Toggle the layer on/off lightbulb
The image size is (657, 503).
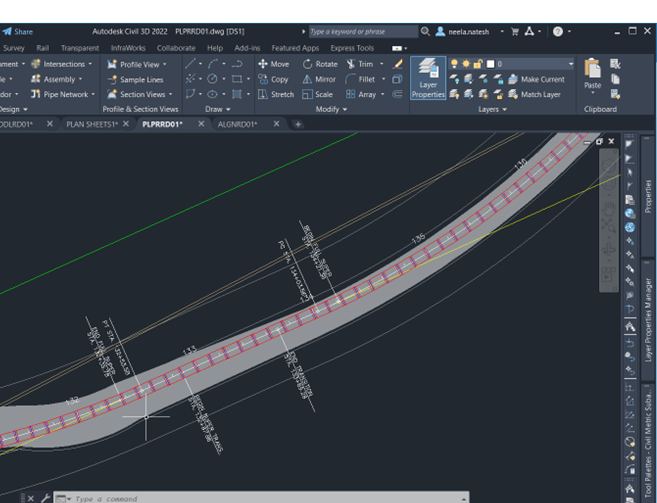454,64
